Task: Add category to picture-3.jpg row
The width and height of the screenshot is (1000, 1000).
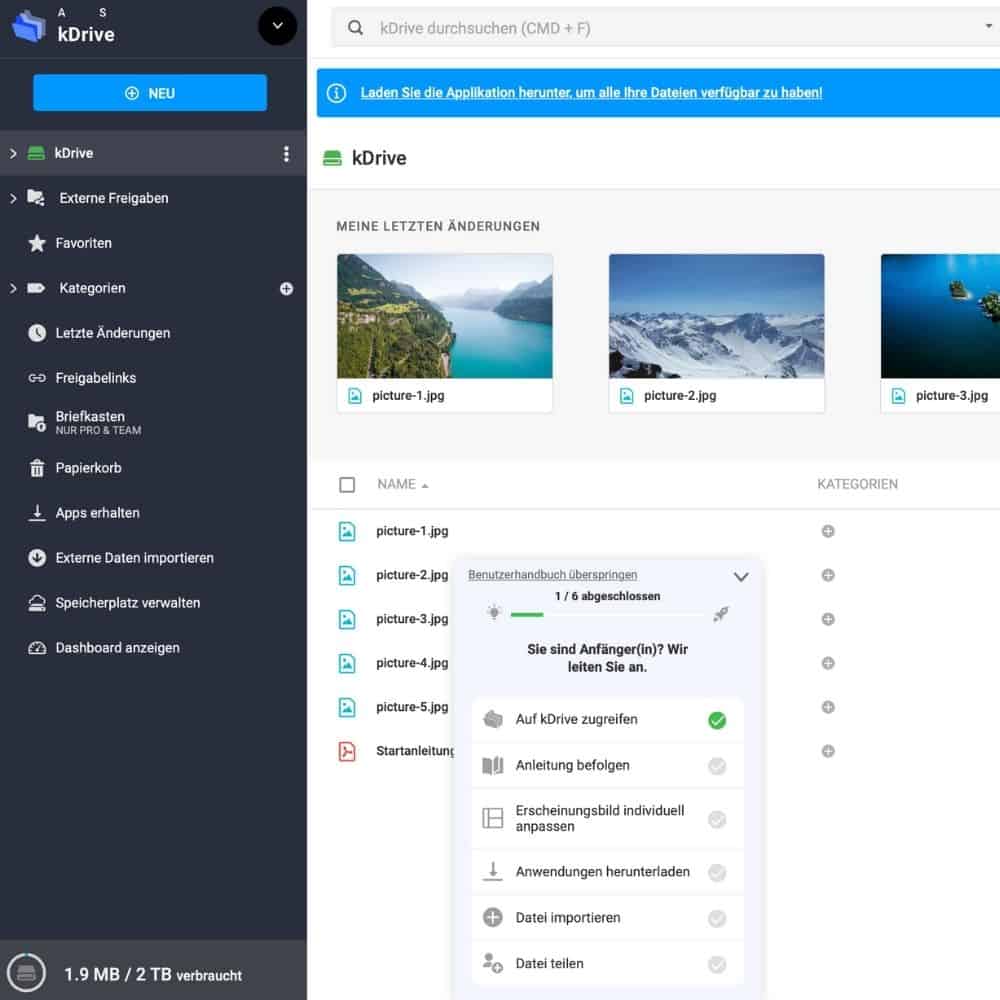Action: 828,619
